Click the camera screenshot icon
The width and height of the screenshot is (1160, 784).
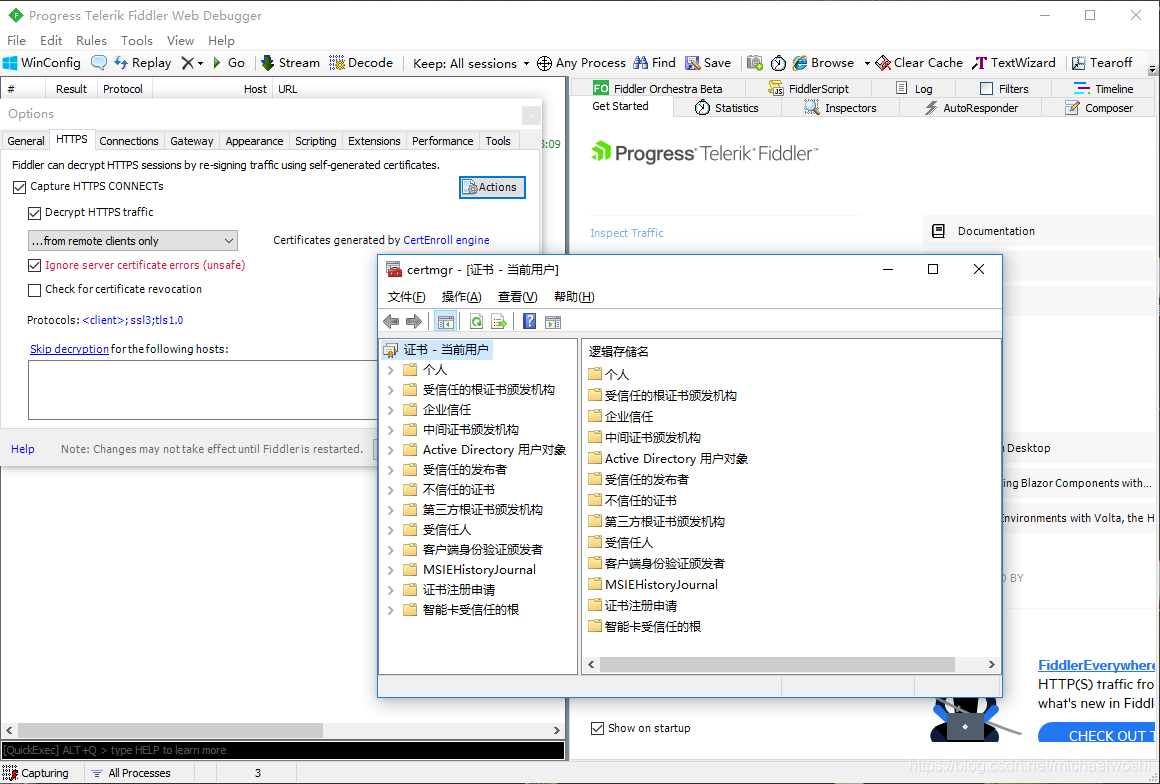pyautogui.click(x=755, y=63)
